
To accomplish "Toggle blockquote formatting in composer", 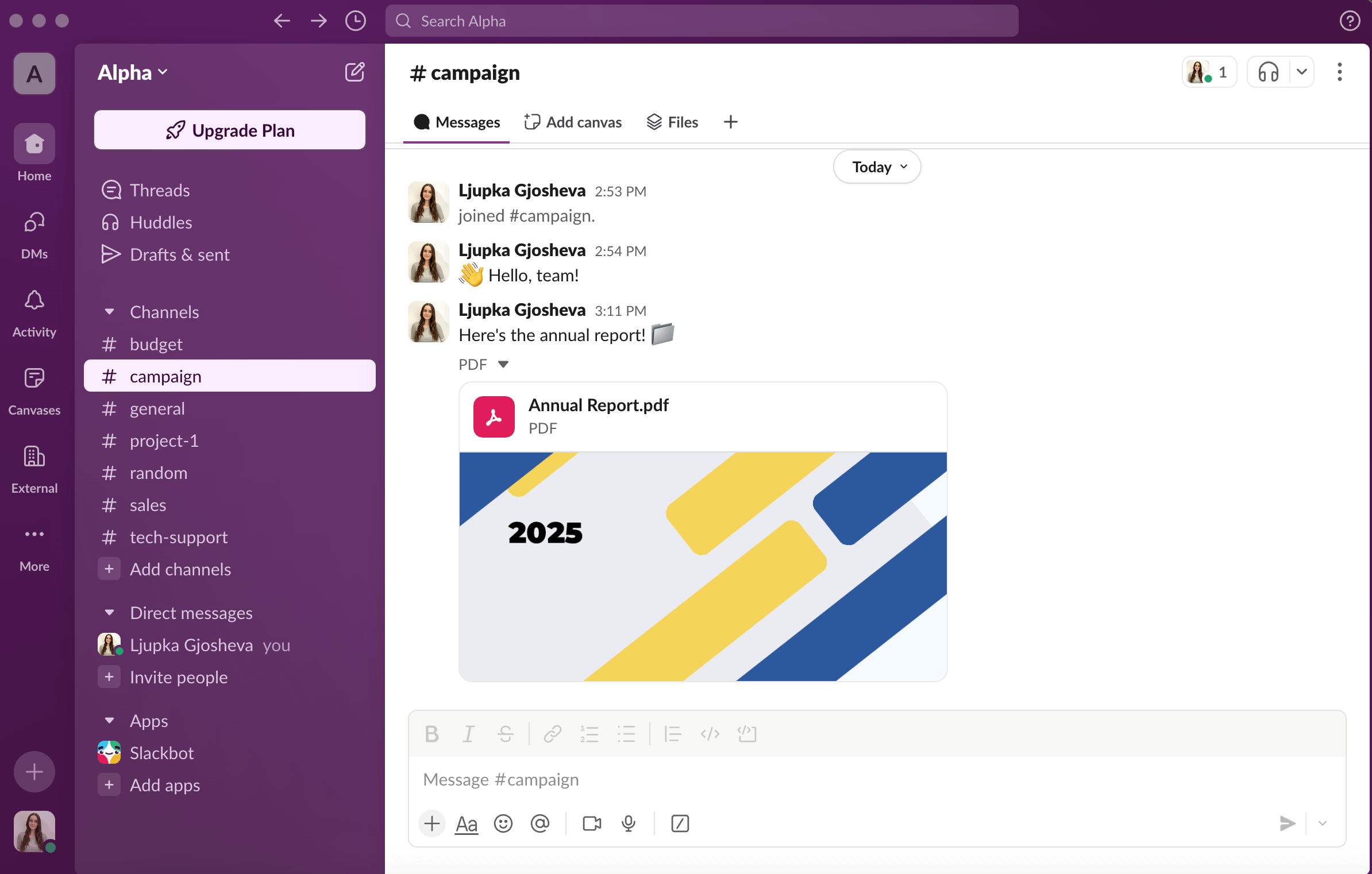I will 672,734.
